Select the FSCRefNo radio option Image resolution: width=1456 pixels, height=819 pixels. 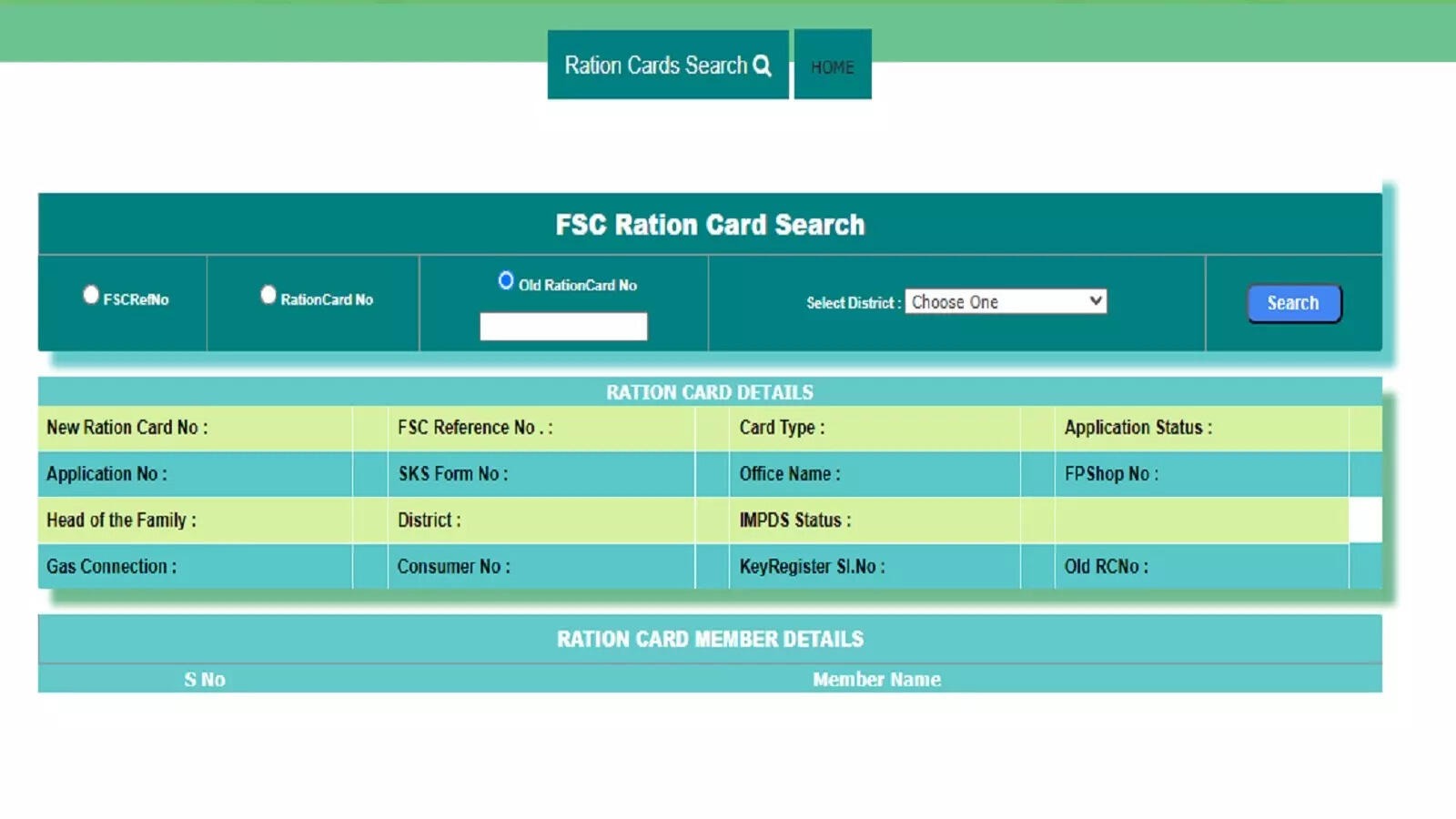point(91,295)
